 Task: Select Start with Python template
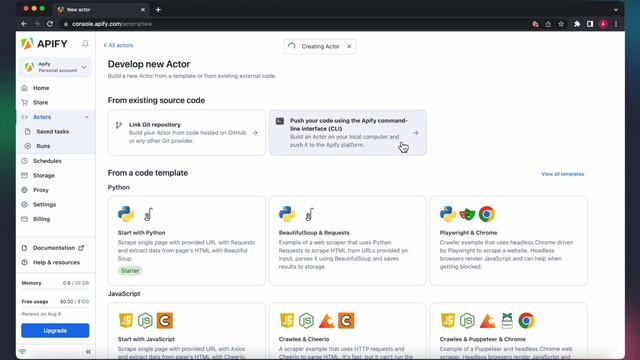pos(187,241)
